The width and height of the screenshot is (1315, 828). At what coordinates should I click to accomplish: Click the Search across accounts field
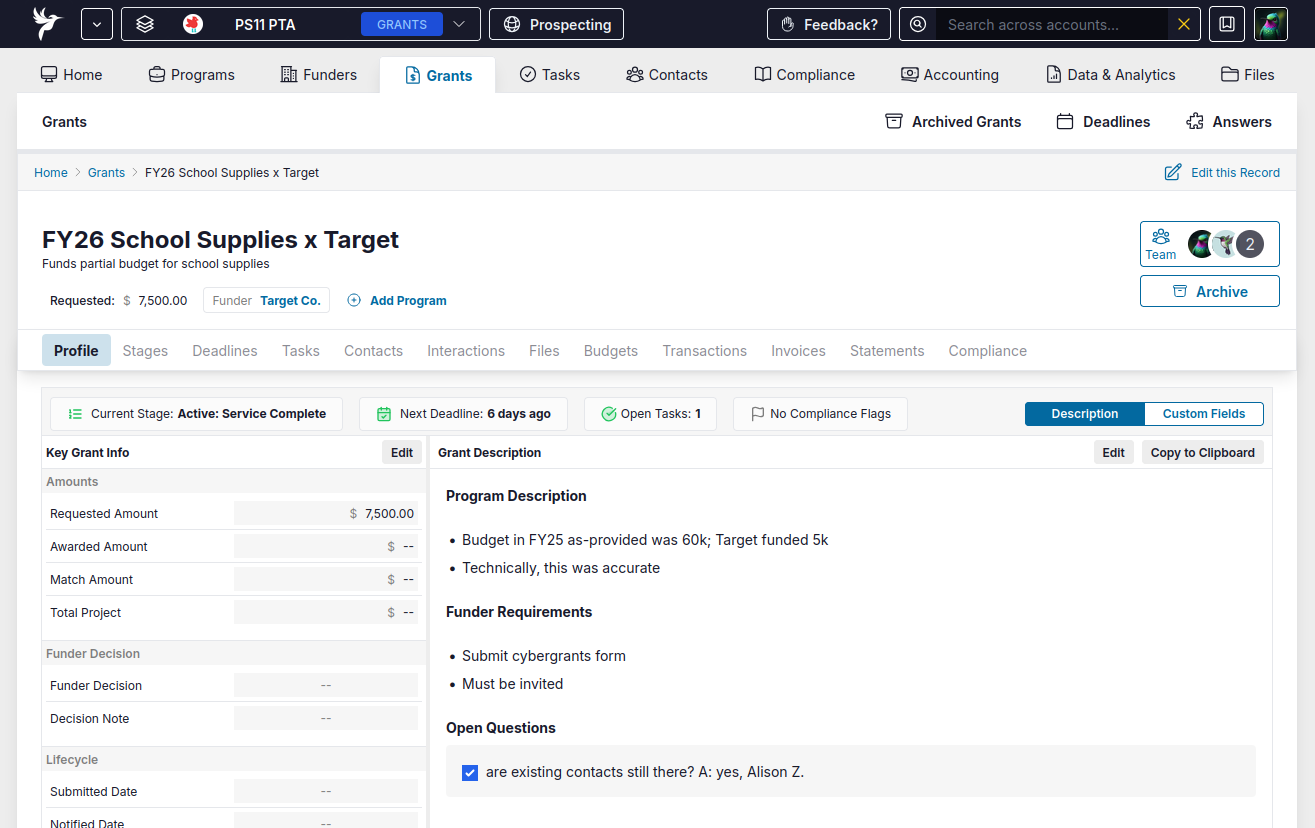click(1050, 24)
